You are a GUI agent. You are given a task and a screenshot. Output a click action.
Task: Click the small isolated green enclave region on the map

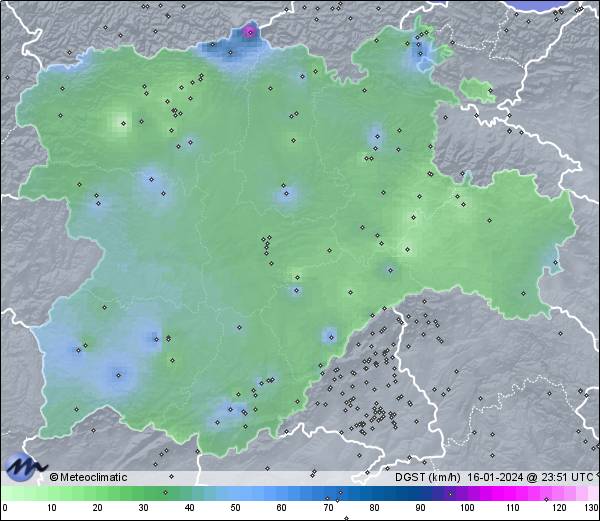click(x=477, y=91)
